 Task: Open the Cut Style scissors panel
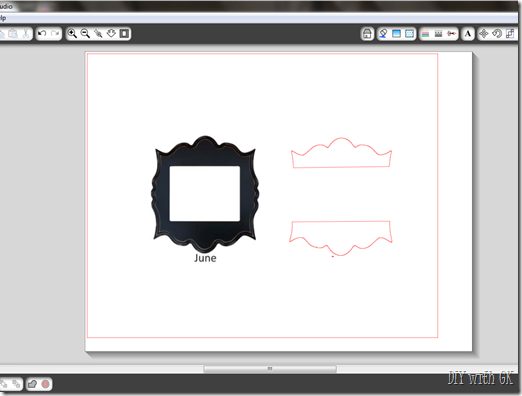pos(452,34)
